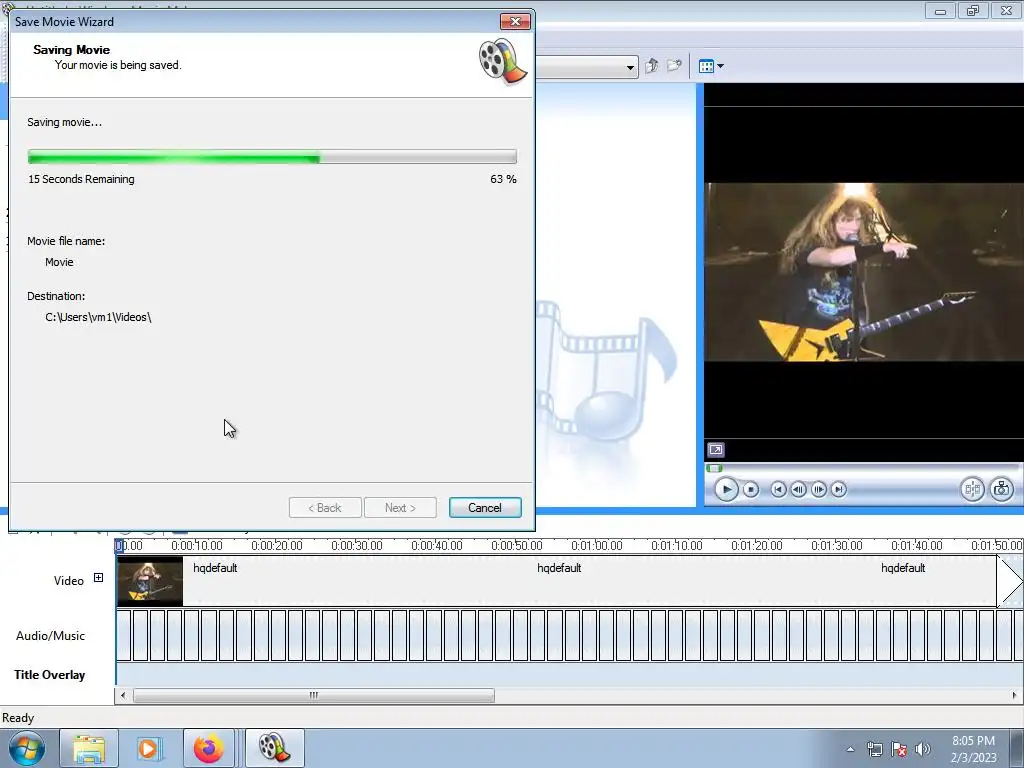Split the clip at current frame
The width and height of the screenshot is (1024, 768).
[972, 489]
